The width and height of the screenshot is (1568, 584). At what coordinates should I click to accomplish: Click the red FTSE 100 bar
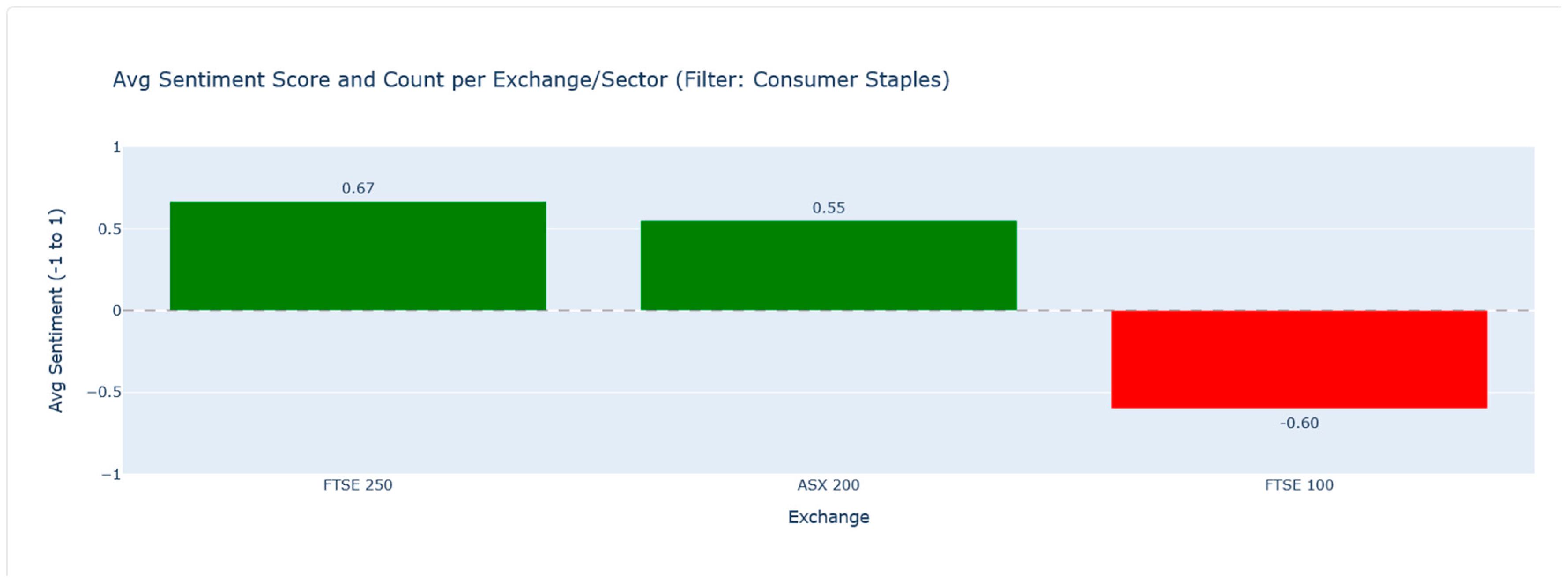point(1299,359)
